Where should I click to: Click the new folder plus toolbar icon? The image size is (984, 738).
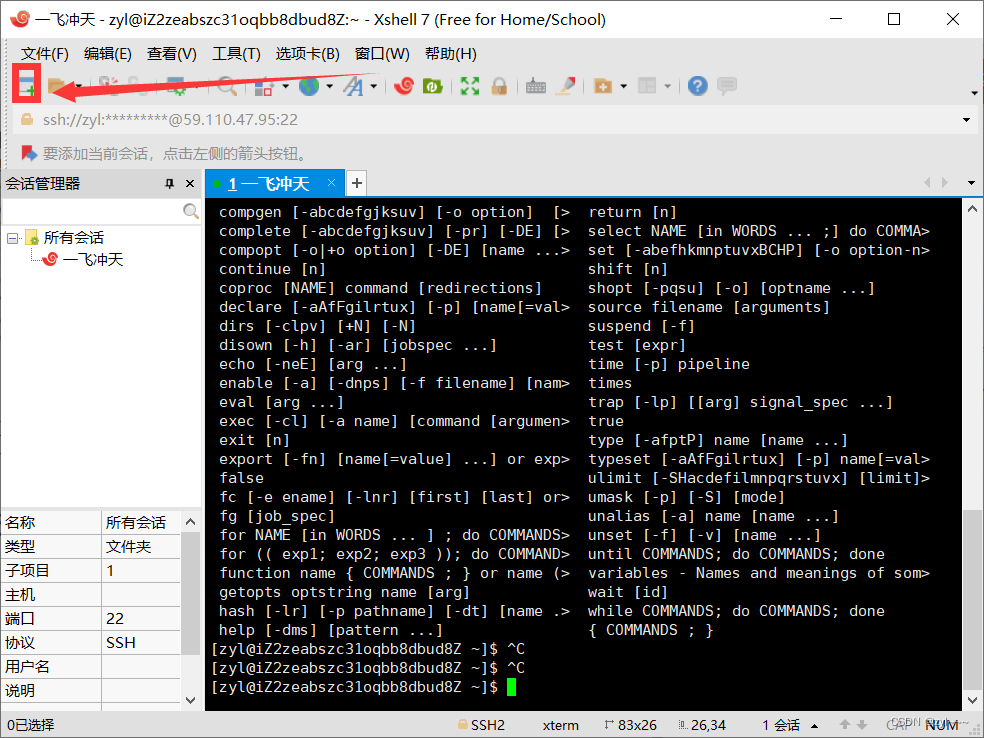tap(602, 86)
